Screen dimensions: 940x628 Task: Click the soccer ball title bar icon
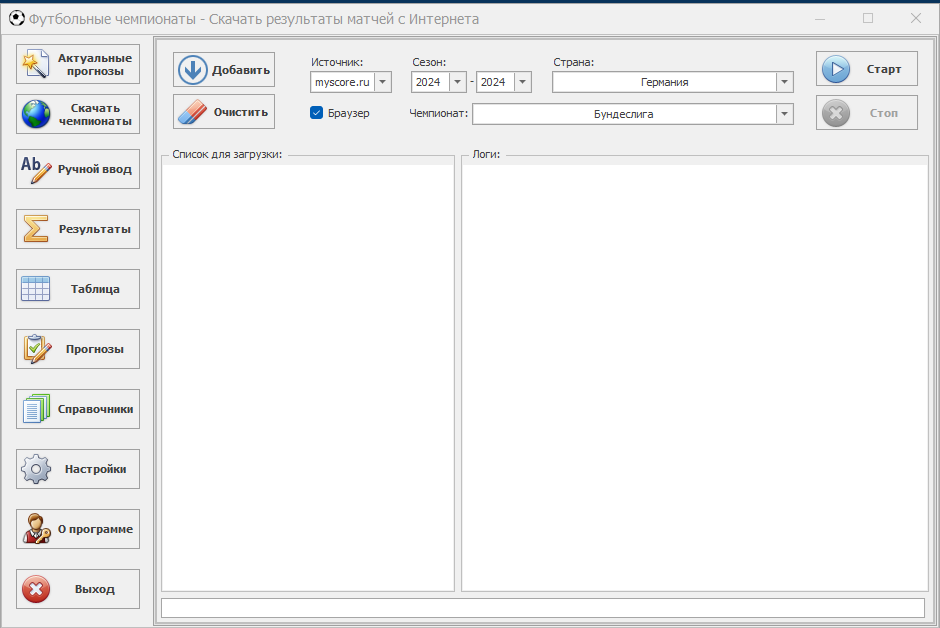click(17, 19)
